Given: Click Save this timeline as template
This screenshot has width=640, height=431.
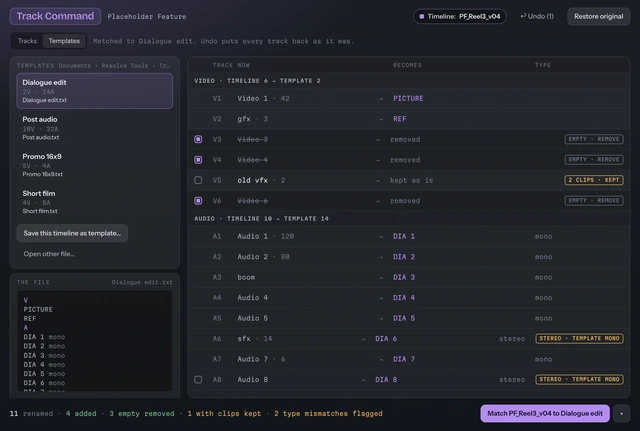Looking at the screenshot, I should coord(72,233).
